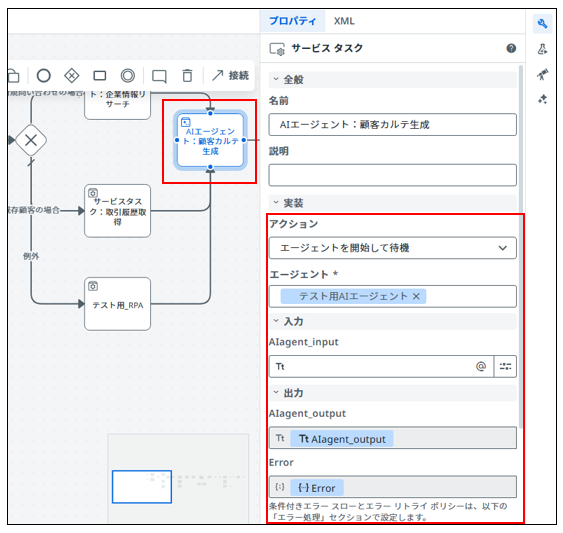563x533 pixels.
Task: Switch to the XML tab
Action: [x=344, y=21]
